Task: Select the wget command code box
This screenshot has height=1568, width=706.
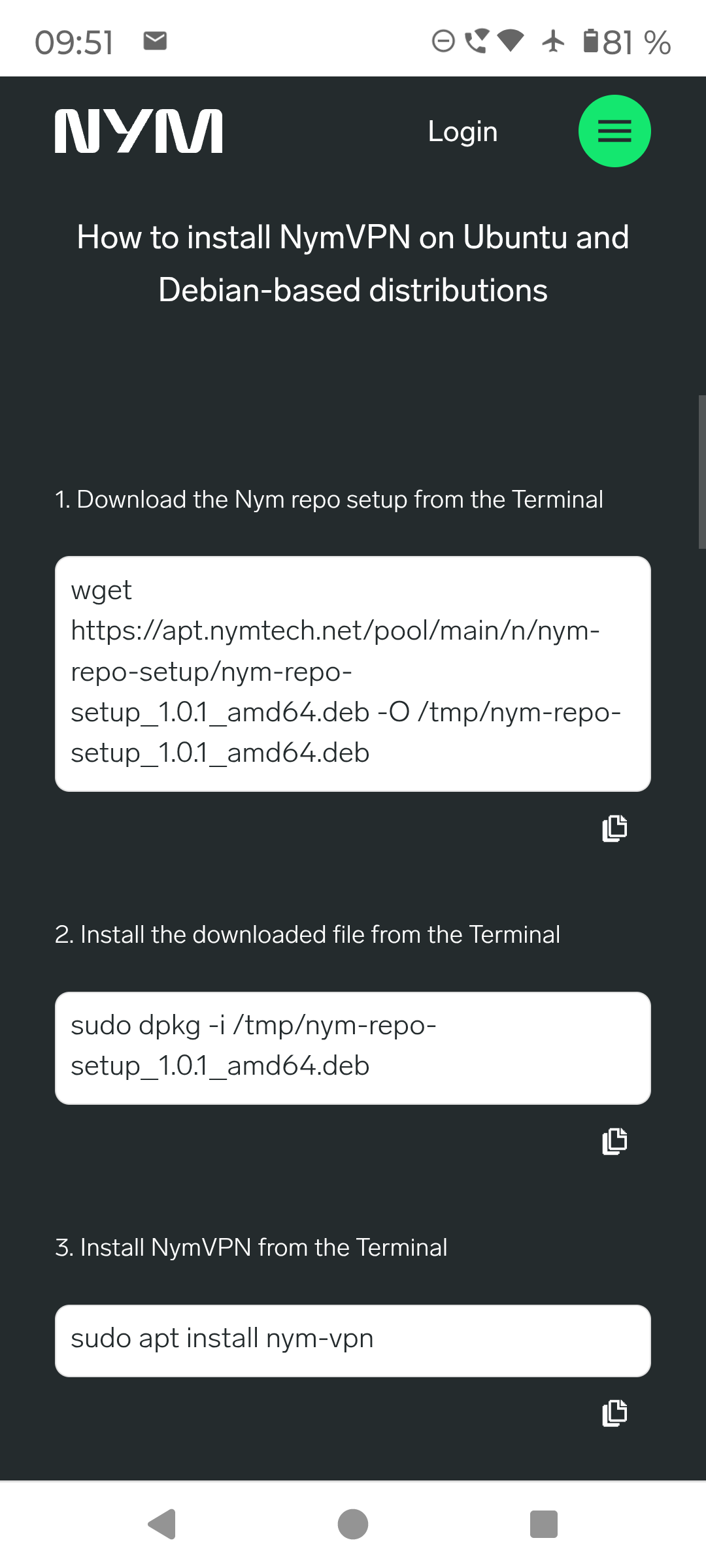Action: (353, 674)
